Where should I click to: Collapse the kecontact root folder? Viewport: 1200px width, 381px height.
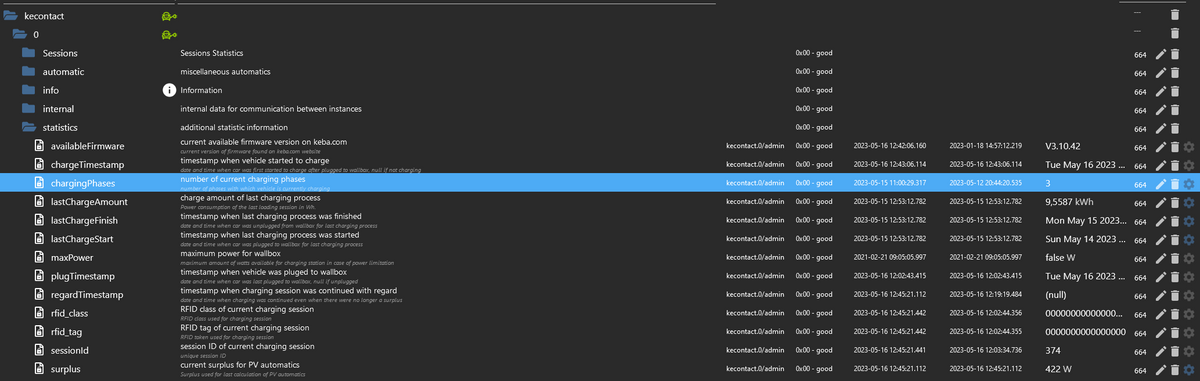point(10,16)
